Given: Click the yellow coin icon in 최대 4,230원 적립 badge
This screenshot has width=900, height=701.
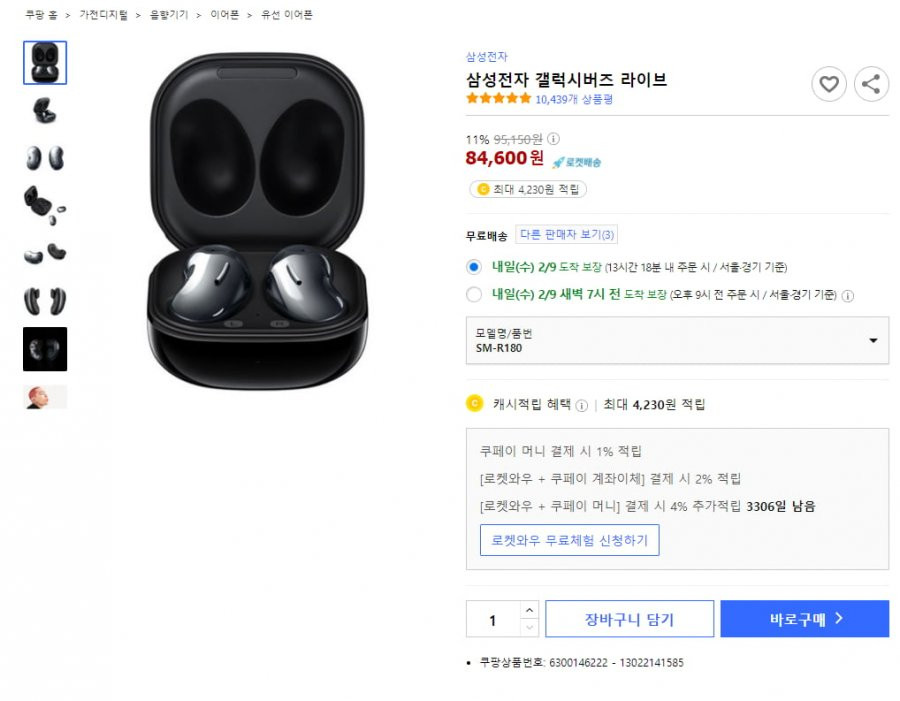Looking at the screenshot, I should pos(483,189).
